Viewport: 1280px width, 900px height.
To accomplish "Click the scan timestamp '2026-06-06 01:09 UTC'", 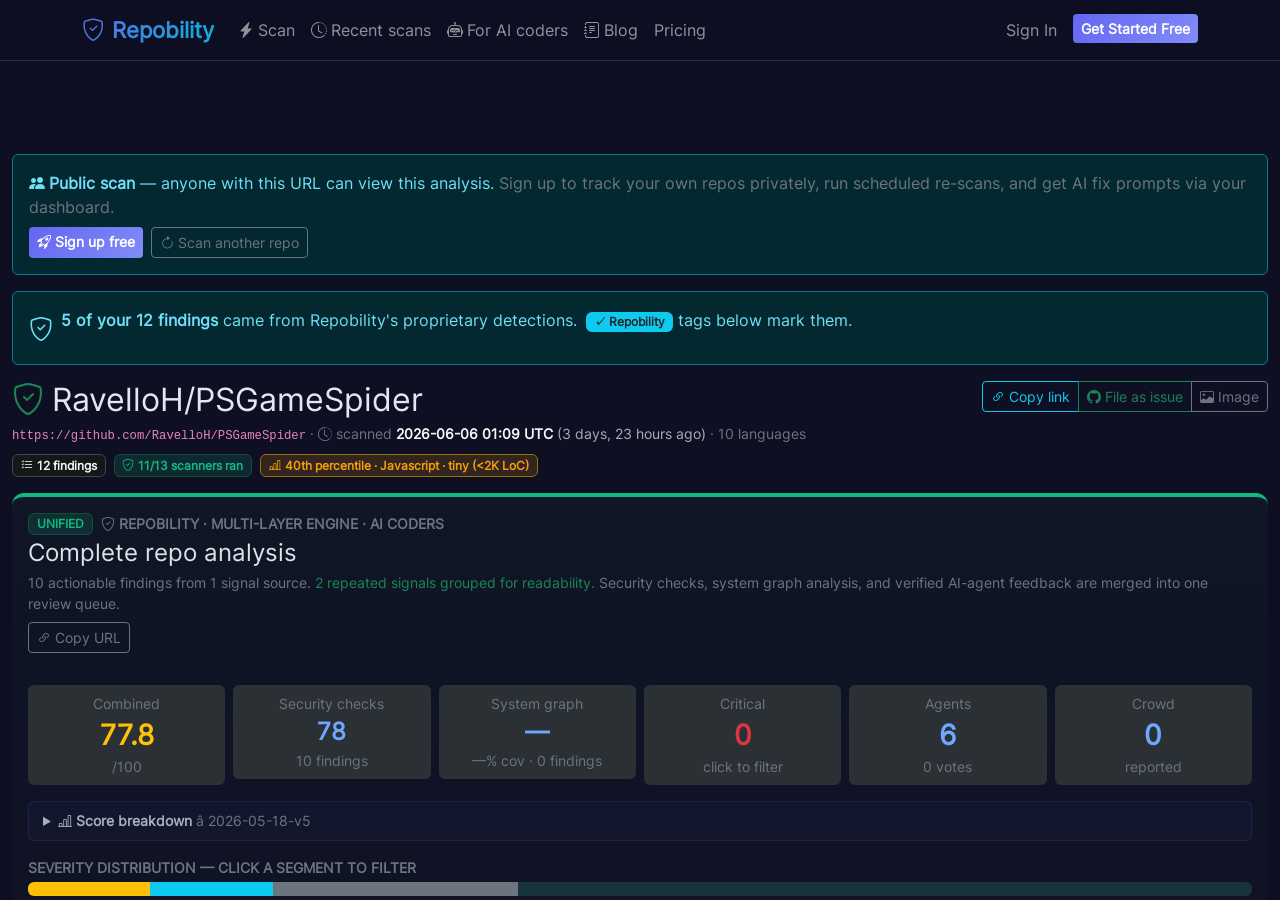I will tap(474, 434).
